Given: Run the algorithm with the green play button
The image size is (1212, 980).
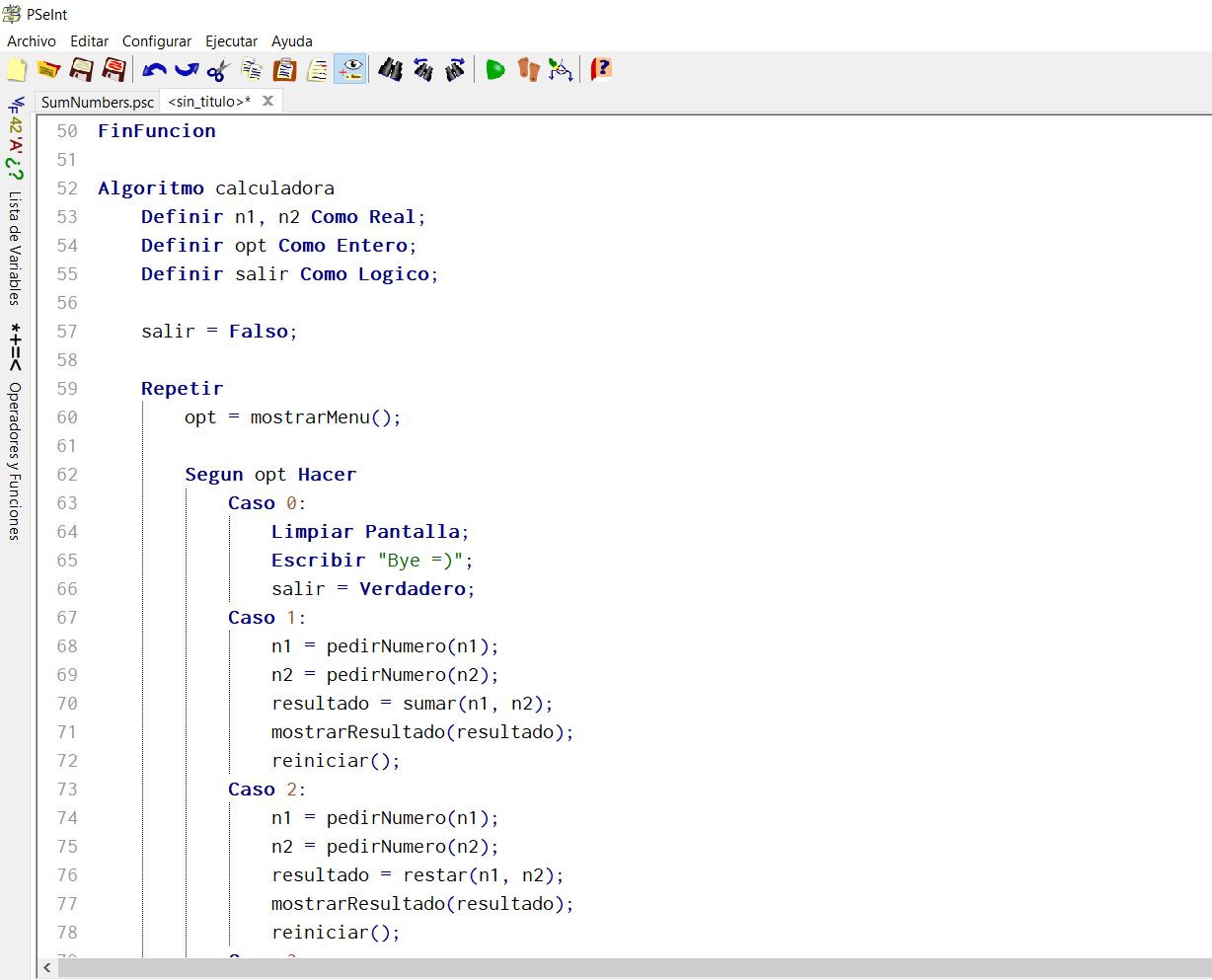Looking at the screenshot, I should [x=495, y=69].
